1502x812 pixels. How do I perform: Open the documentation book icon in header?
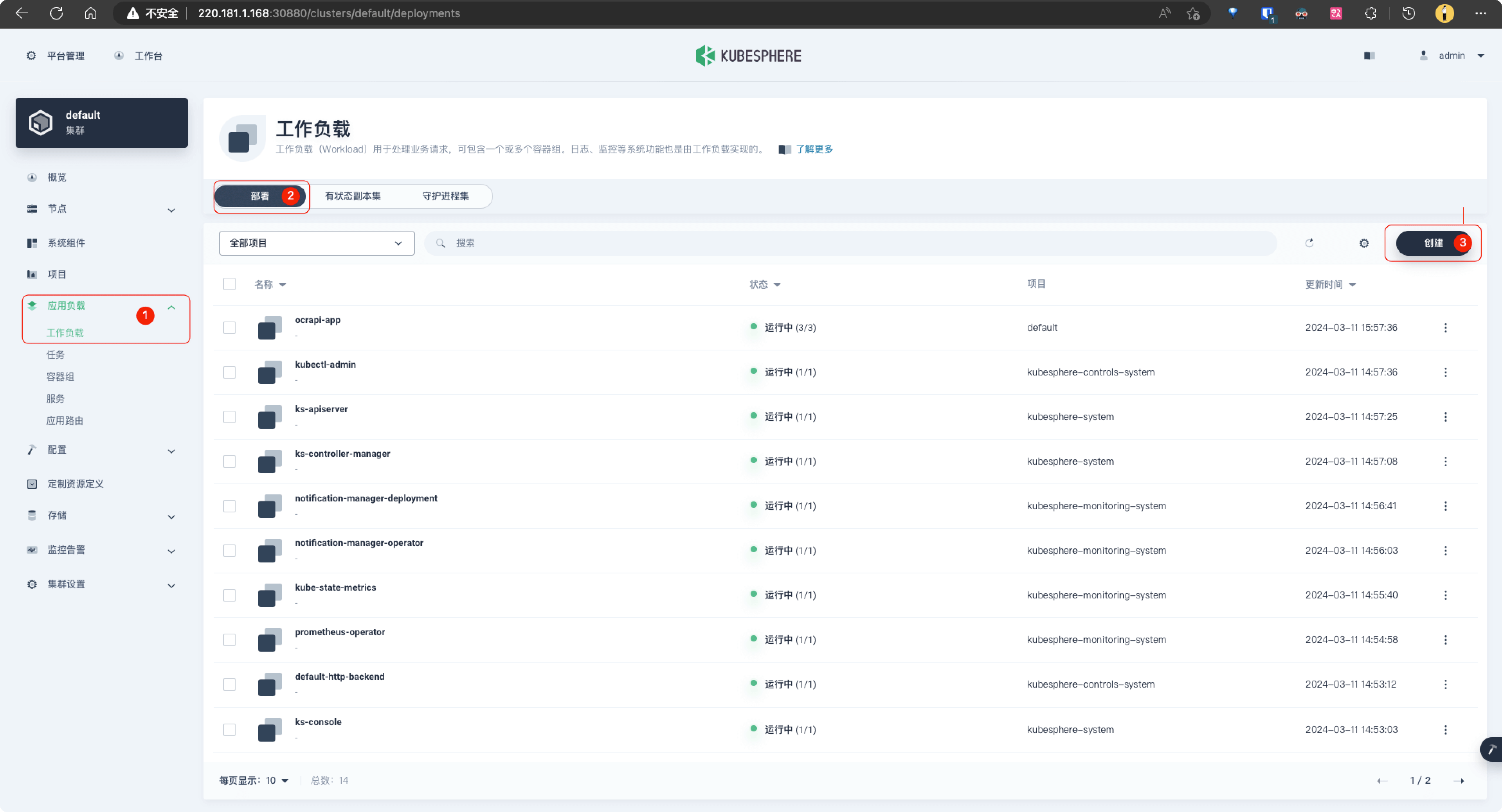click(x=1370, y=56)
